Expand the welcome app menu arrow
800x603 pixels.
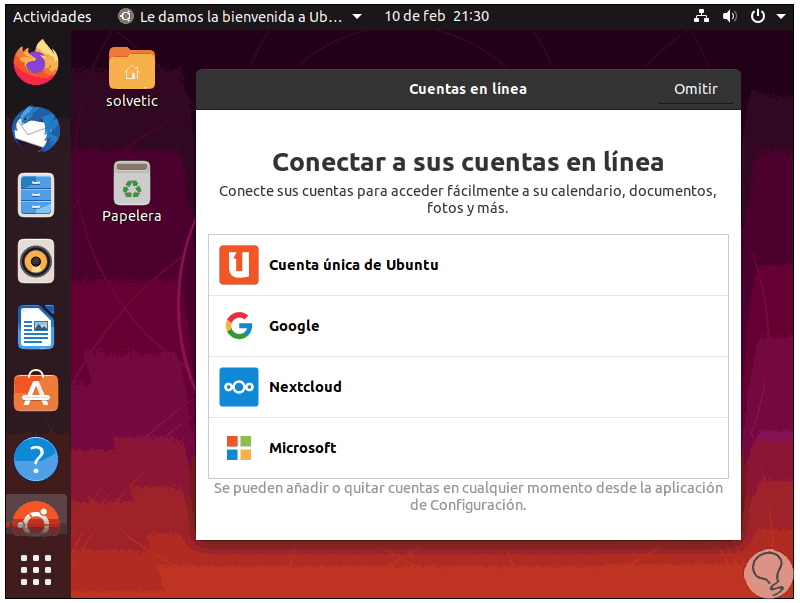point(357,16)
